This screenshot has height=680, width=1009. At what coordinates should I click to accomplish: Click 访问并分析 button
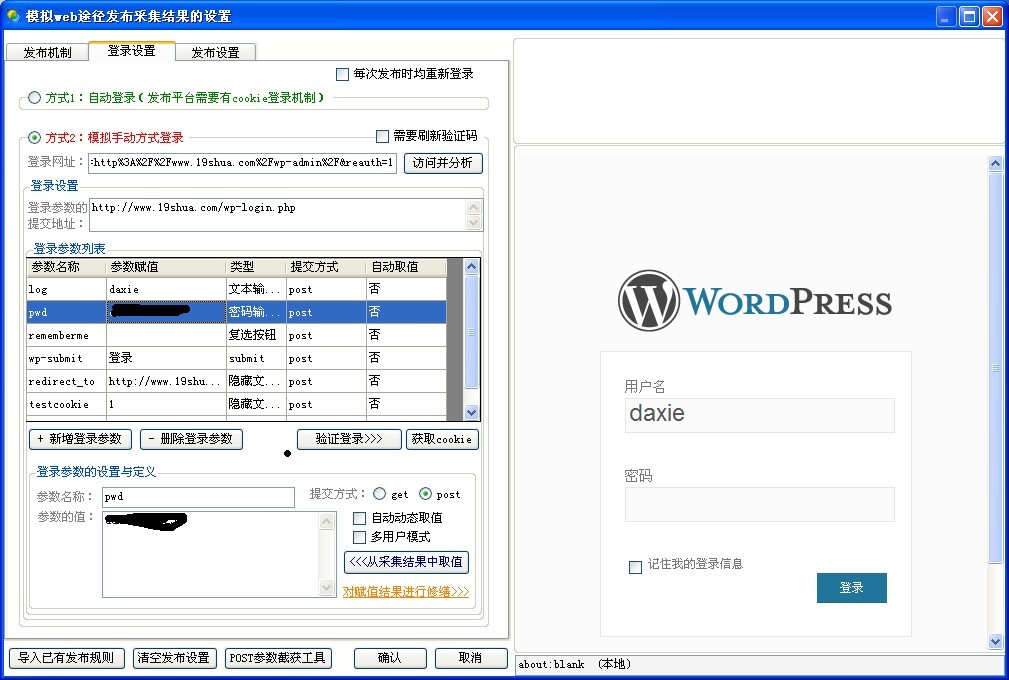click(x=443, y=162)
